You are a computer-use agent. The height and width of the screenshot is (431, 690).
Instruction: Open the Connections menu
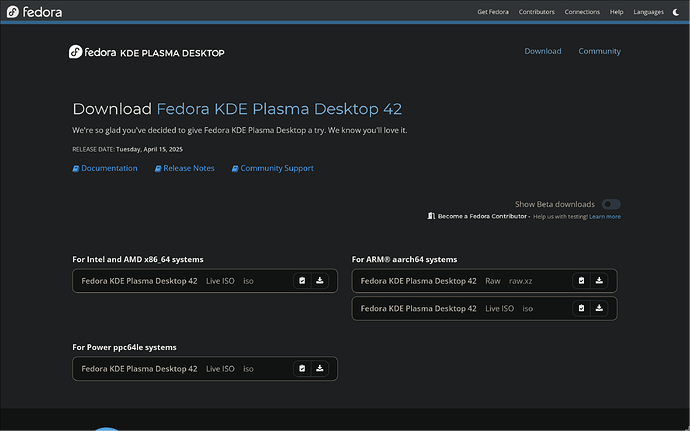pyautogui.click(x=582, y=12)
